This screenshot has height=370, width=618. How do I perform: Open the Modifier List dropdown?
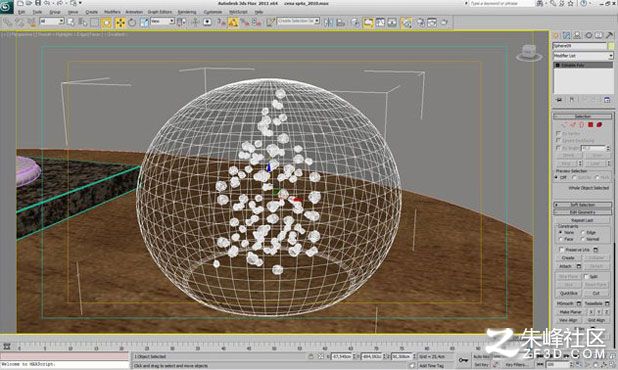(583, 56)
